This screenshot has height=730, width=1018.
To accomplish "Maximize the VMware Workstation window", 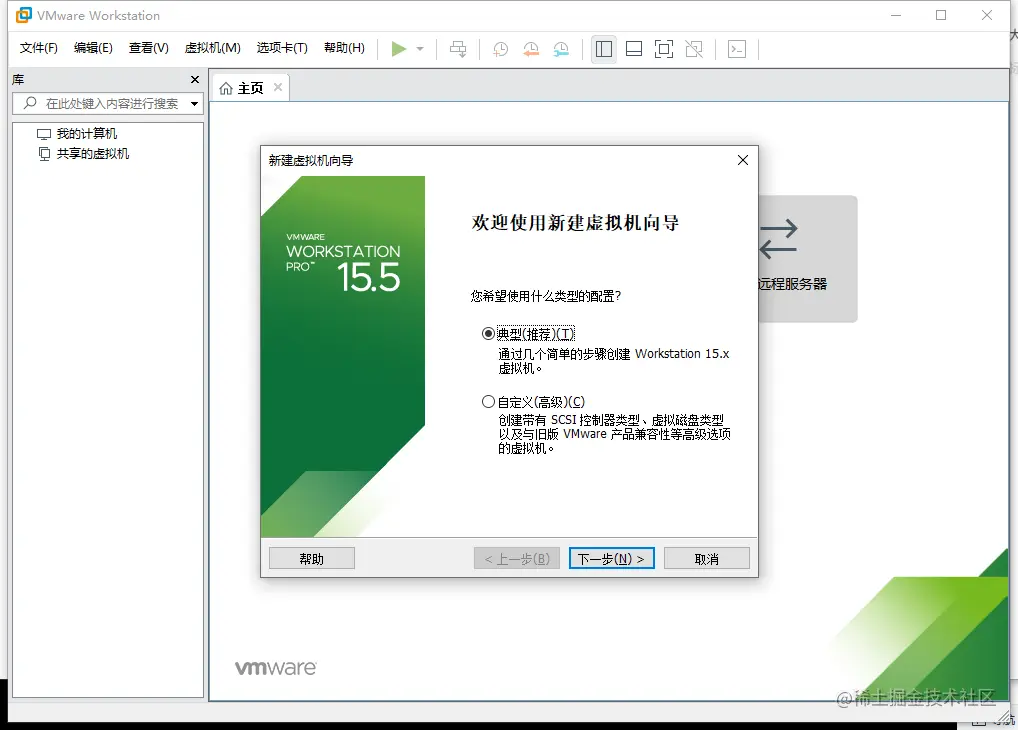I will pyautogui.click(x=941, y=15).
